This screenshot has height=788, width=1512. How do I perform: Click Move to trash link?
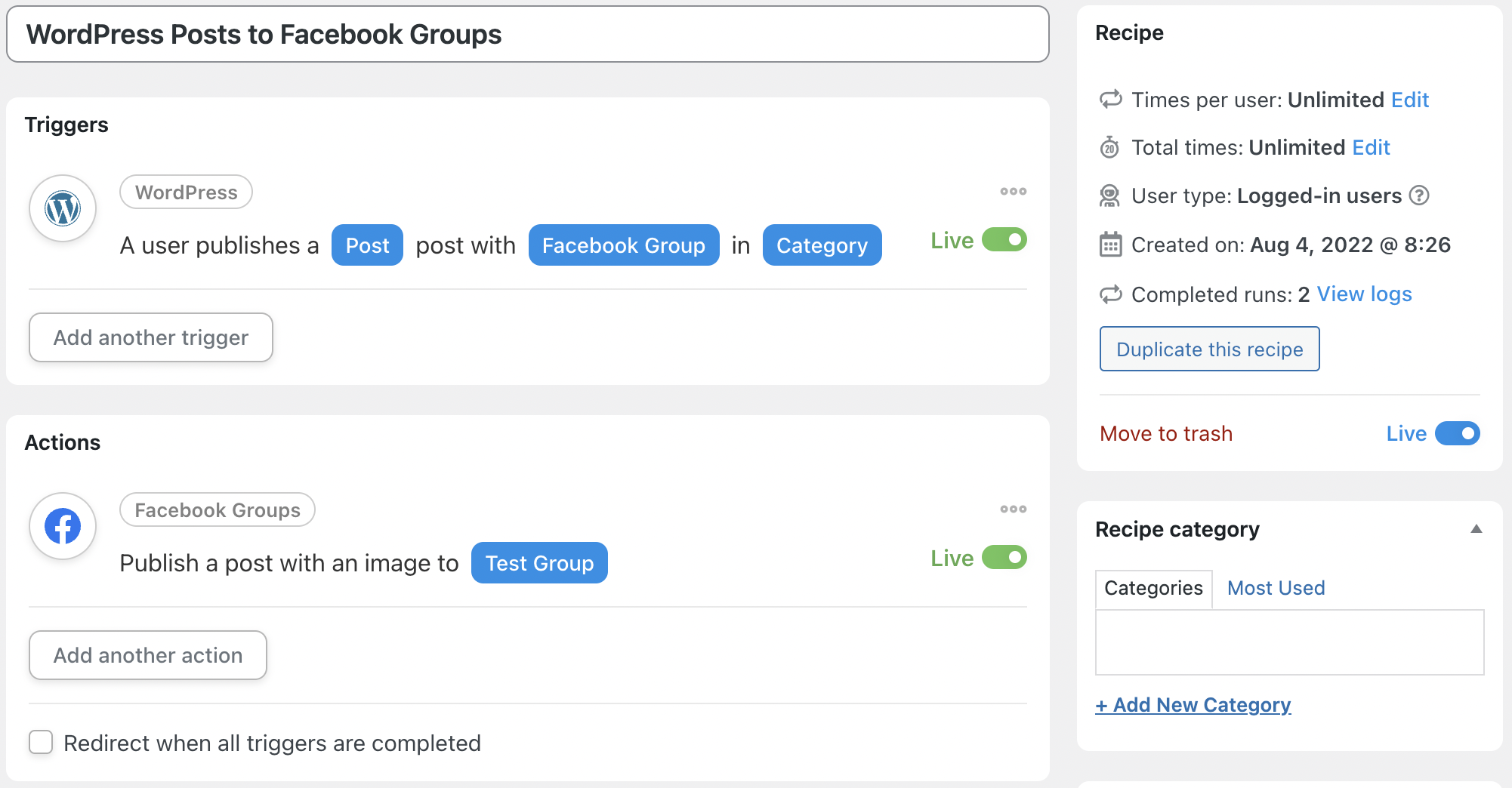point(1166,433)
